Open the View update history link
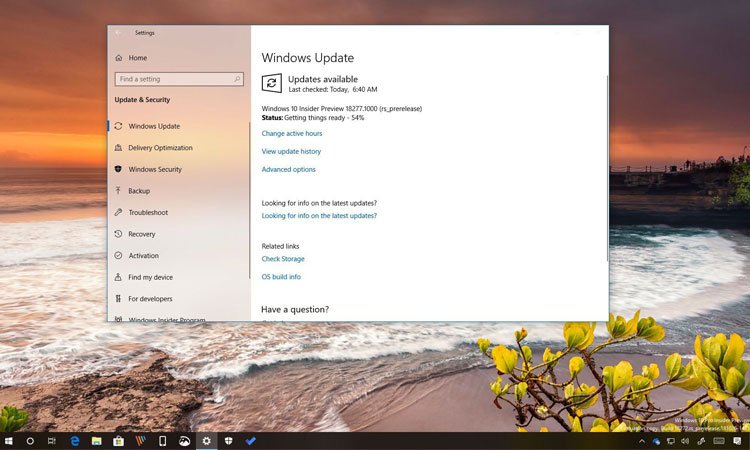750x450 pixels. point(291,152)
